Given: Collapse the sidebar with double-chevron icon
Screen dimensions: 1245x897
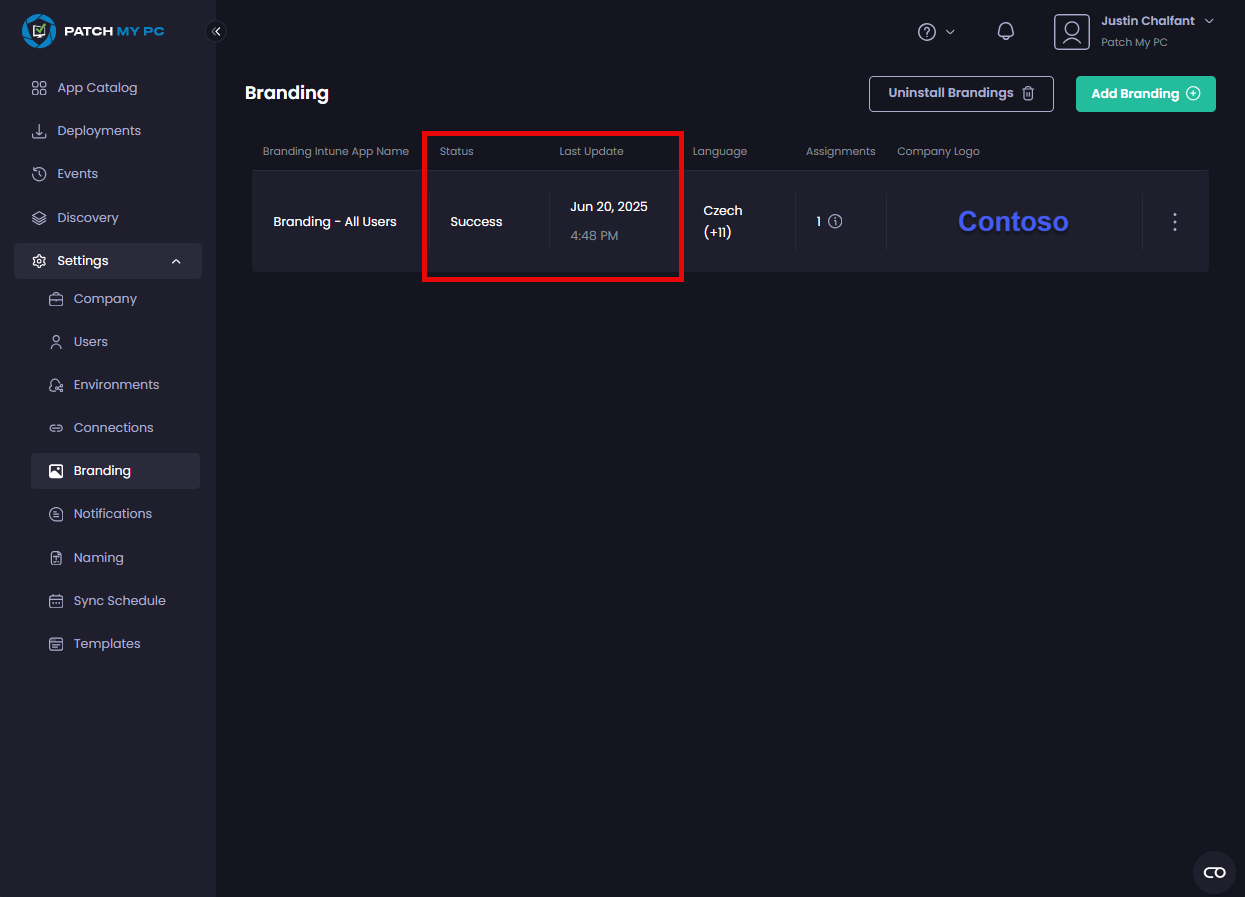Looking at the screenshot, I should pos(216,32).
